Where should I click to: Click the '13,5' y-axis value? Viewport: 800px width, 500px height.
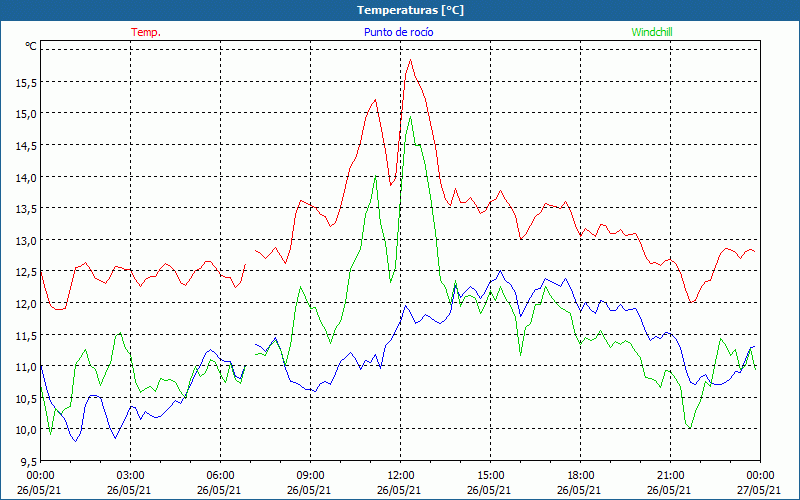[26, 210]
